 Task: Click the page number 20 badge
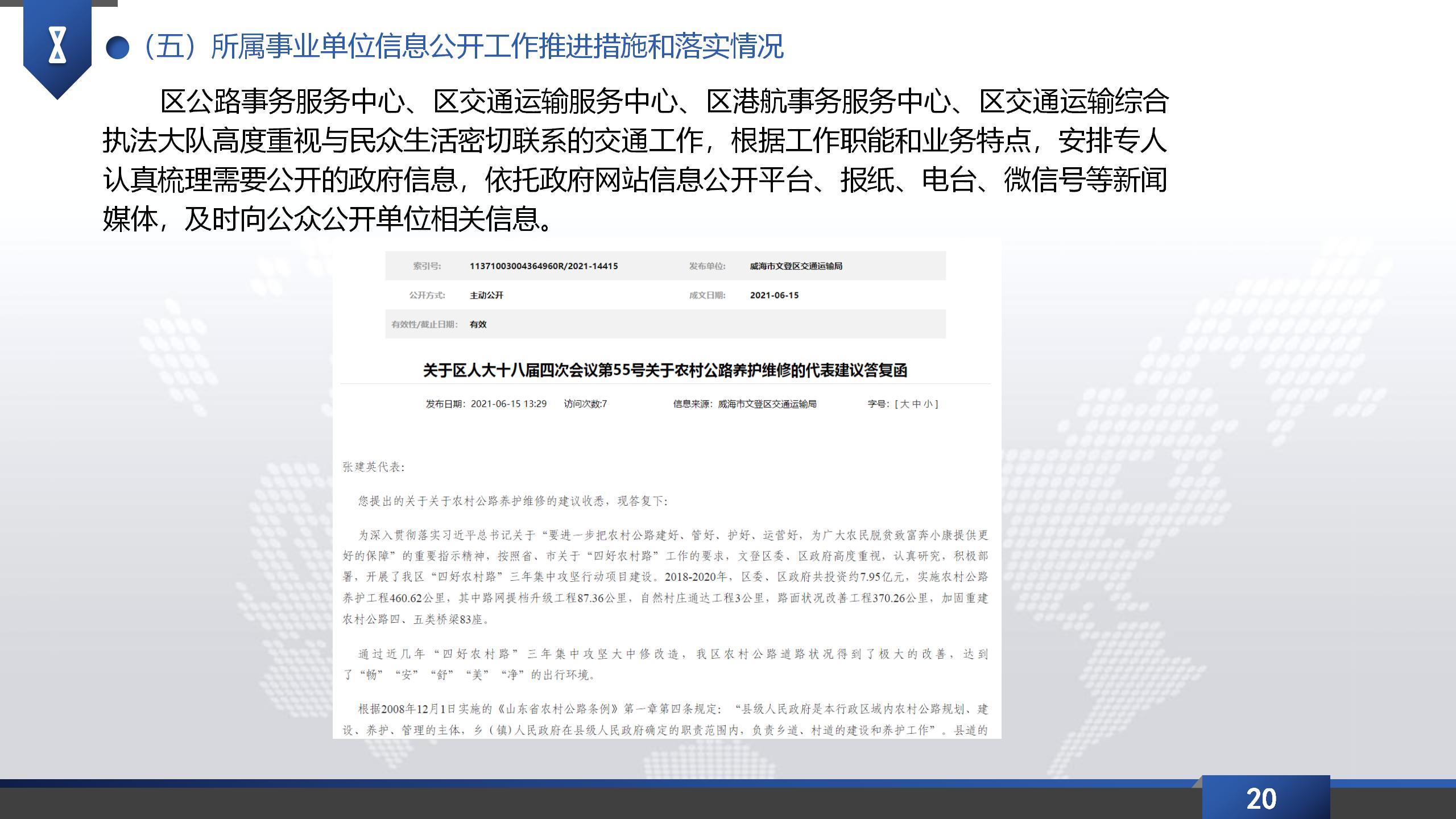[1261, 799]
